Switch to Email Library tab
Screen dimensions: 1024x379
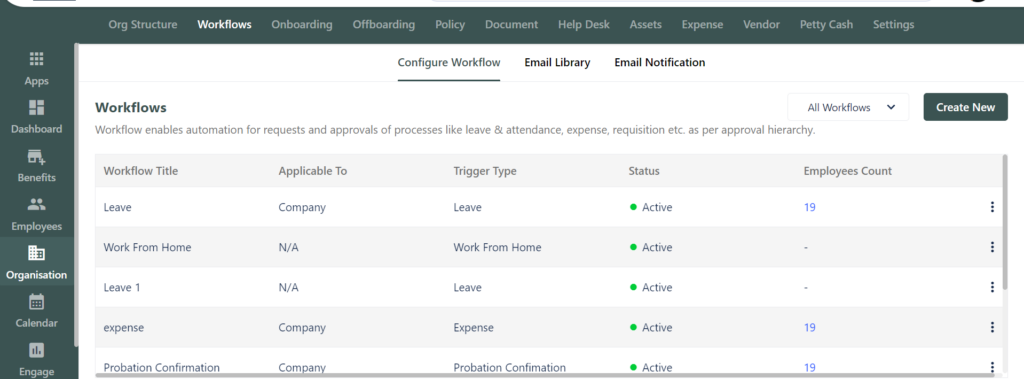pyautogui.click(x=557, y=63)
